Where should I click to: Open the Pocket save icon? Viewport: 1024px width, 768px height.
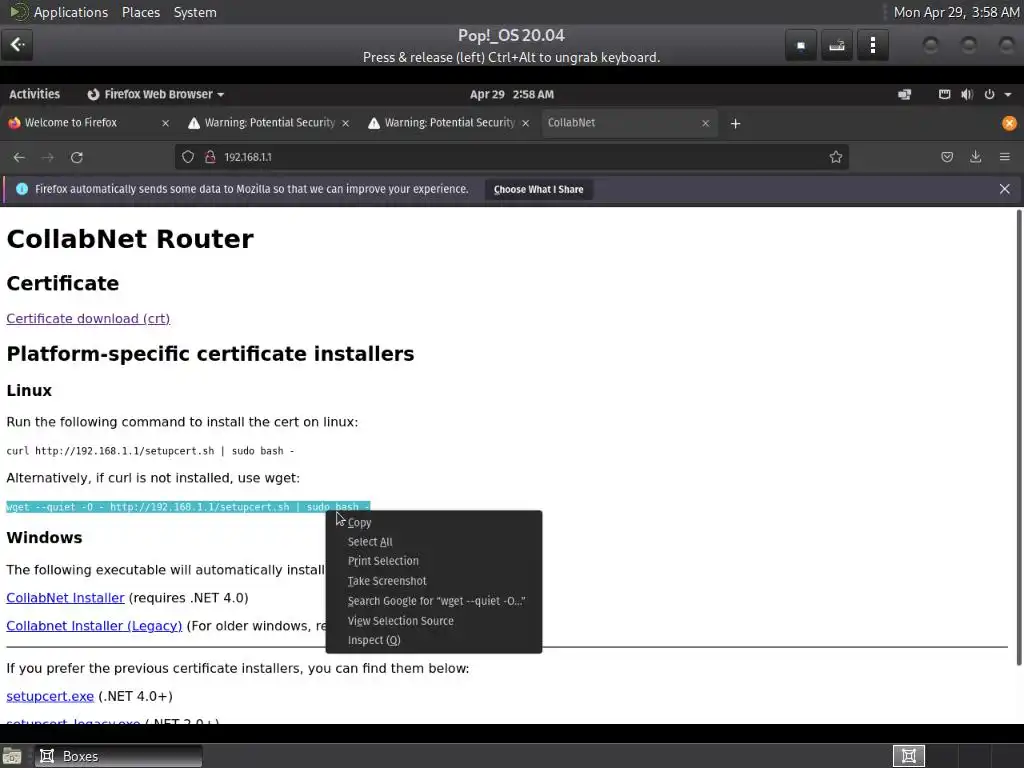[947, 157]
